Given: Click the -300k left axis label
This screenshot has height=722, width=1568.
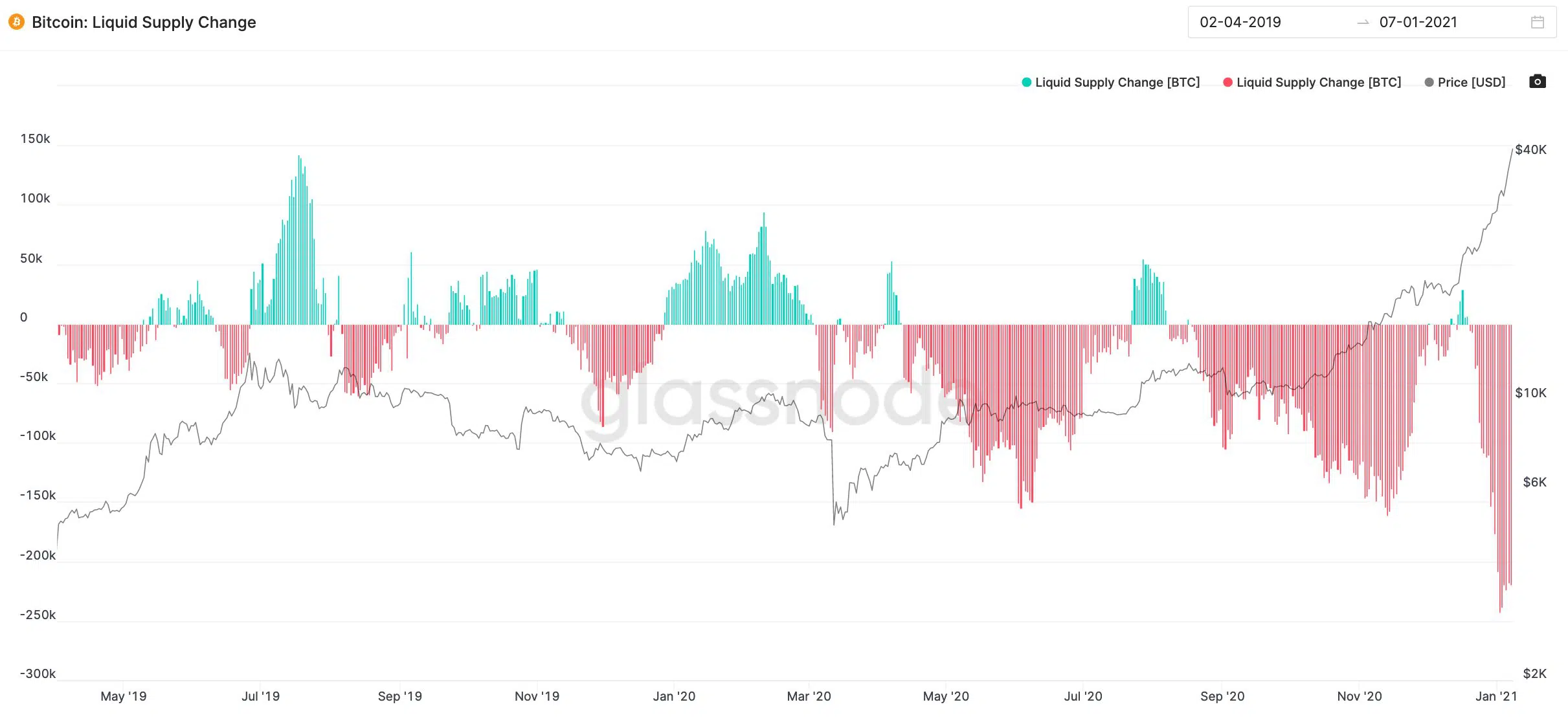Looking at the screenshot, I should (38, 673).
